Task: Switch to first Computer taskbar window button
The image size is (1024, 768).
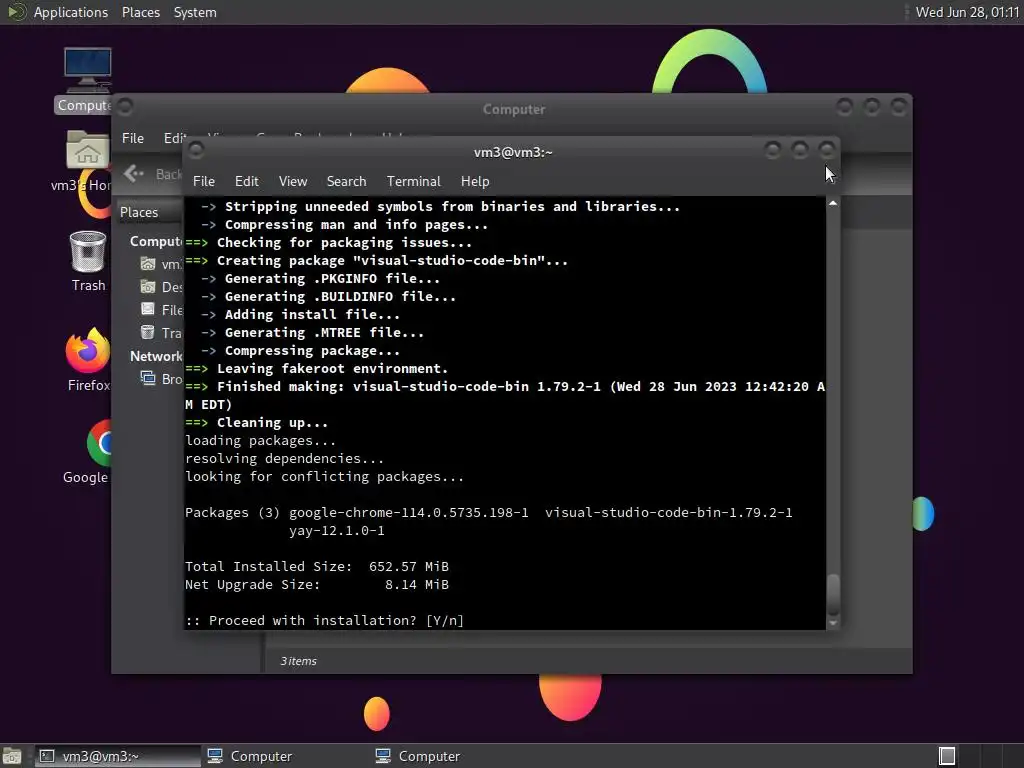Action: click(x=284, y=756)
